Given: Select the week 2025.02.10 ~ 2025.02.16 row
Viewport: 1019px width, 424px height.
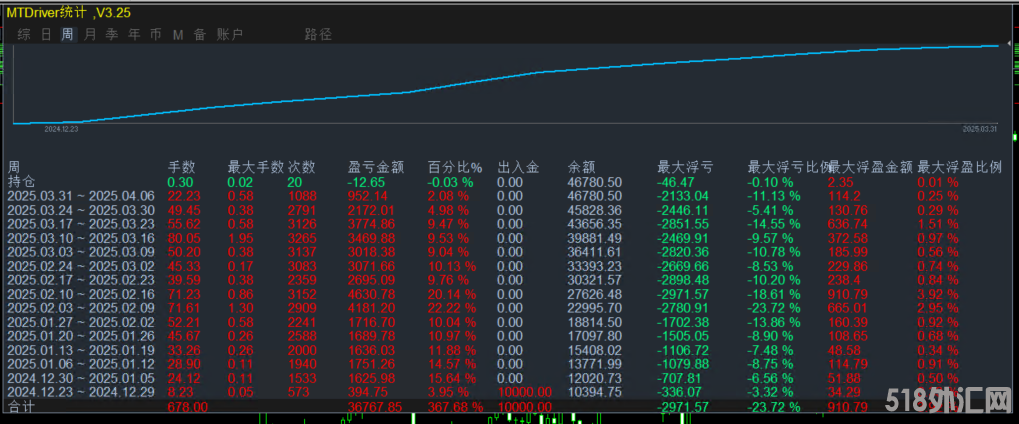Looking at the screenshot, I should click(509, 294).
